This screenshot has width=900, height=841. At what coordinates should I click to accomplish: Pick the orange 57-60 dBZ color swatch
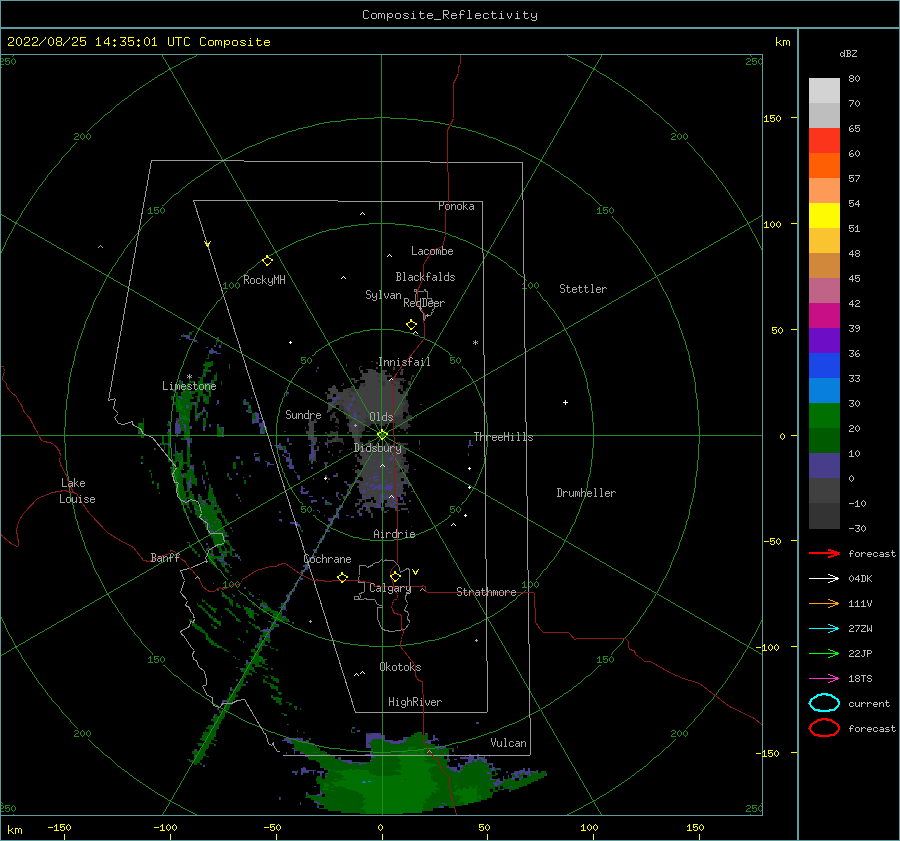point(824,165)
